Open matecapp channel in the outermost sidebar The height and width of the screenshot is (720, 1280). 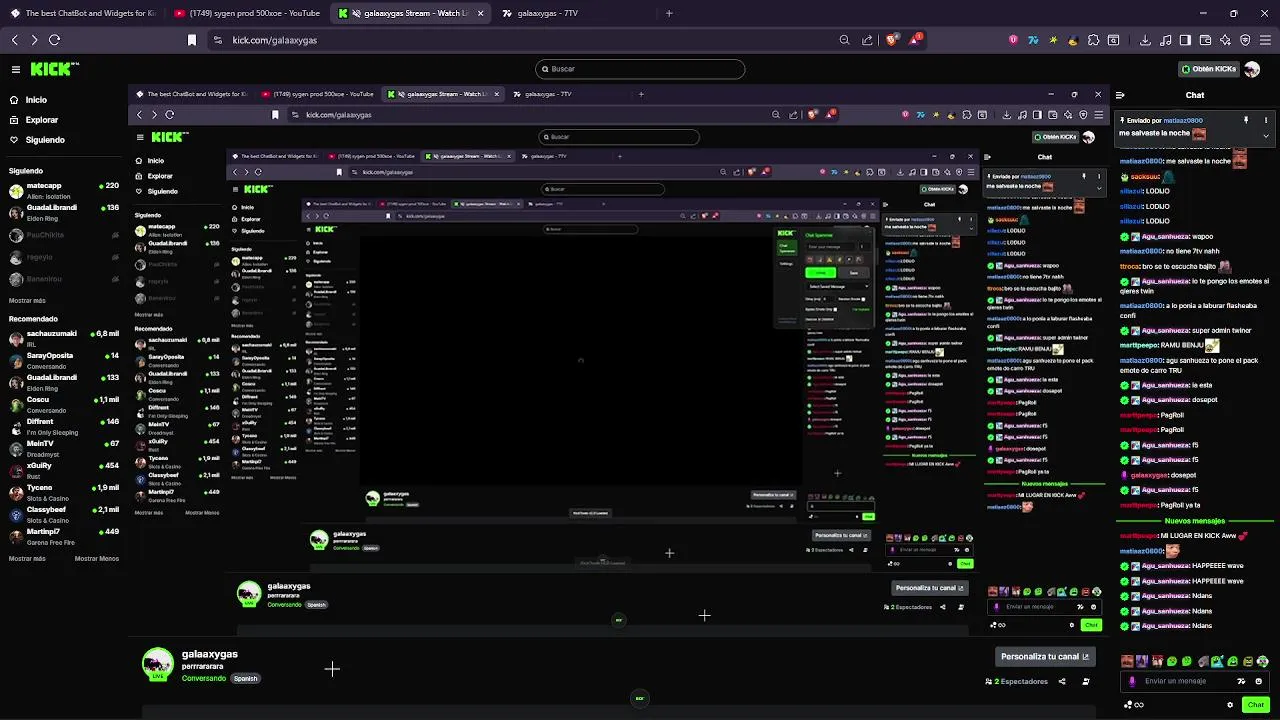point(64,191)
